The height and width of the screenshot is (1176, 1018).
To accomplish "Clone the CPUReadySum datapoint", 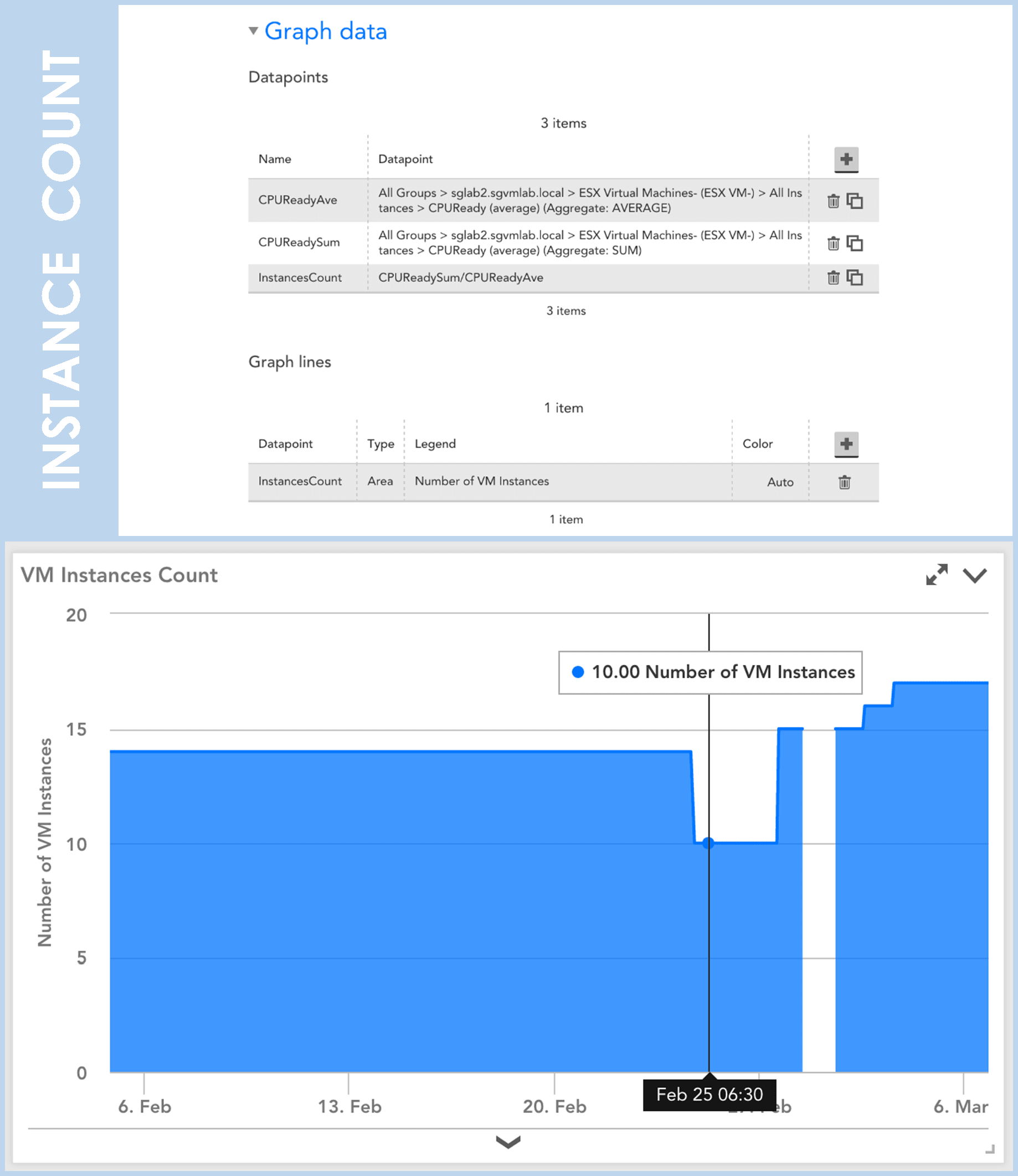I will coord(855,243).
